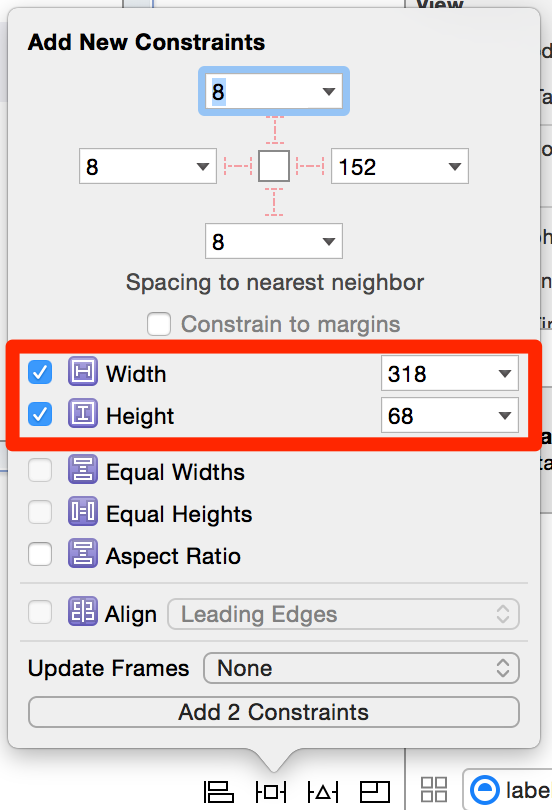Screen dimensions: 552x810
Task: Open Resolve Auto Layout Issues icon
Action: click(323, 791)
